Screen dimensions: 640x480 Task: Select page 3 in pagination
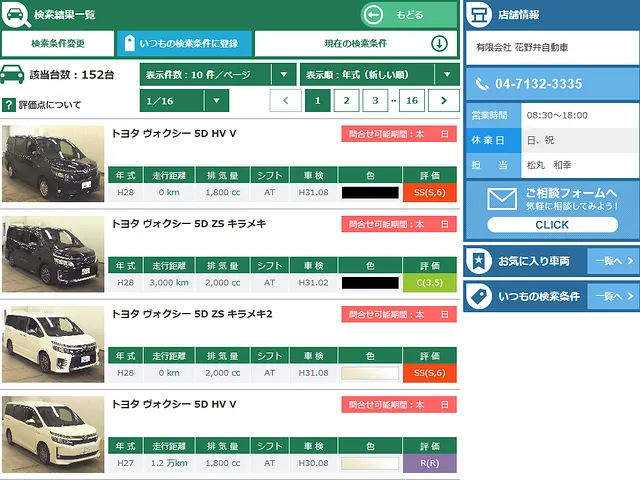(x=375, y=100)
